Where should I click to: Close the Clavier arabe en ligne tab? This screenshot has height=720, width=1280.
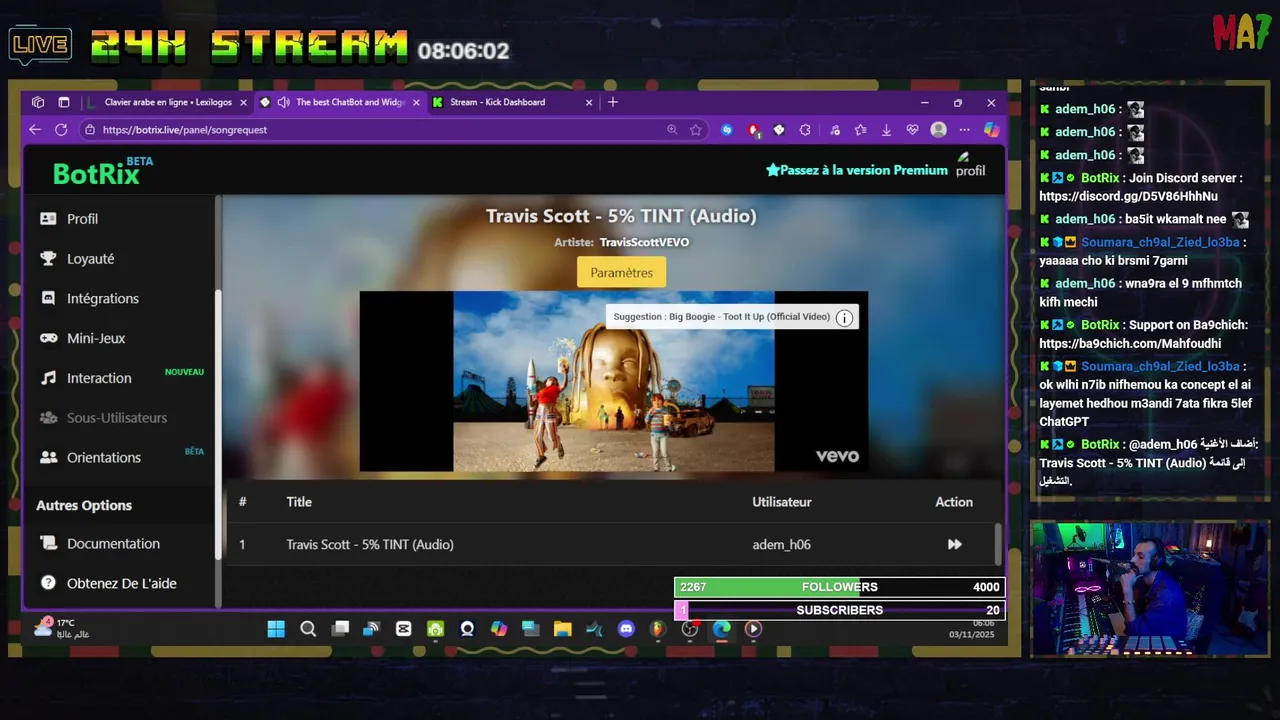[x=243, y=102]
